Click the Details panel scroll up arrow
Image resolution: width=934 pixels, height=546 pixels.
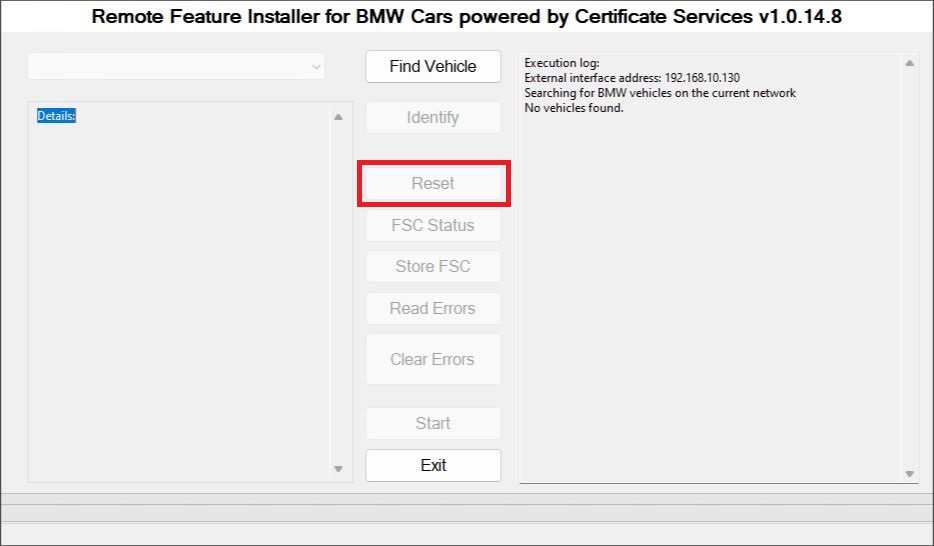click(x=338, y=117)
